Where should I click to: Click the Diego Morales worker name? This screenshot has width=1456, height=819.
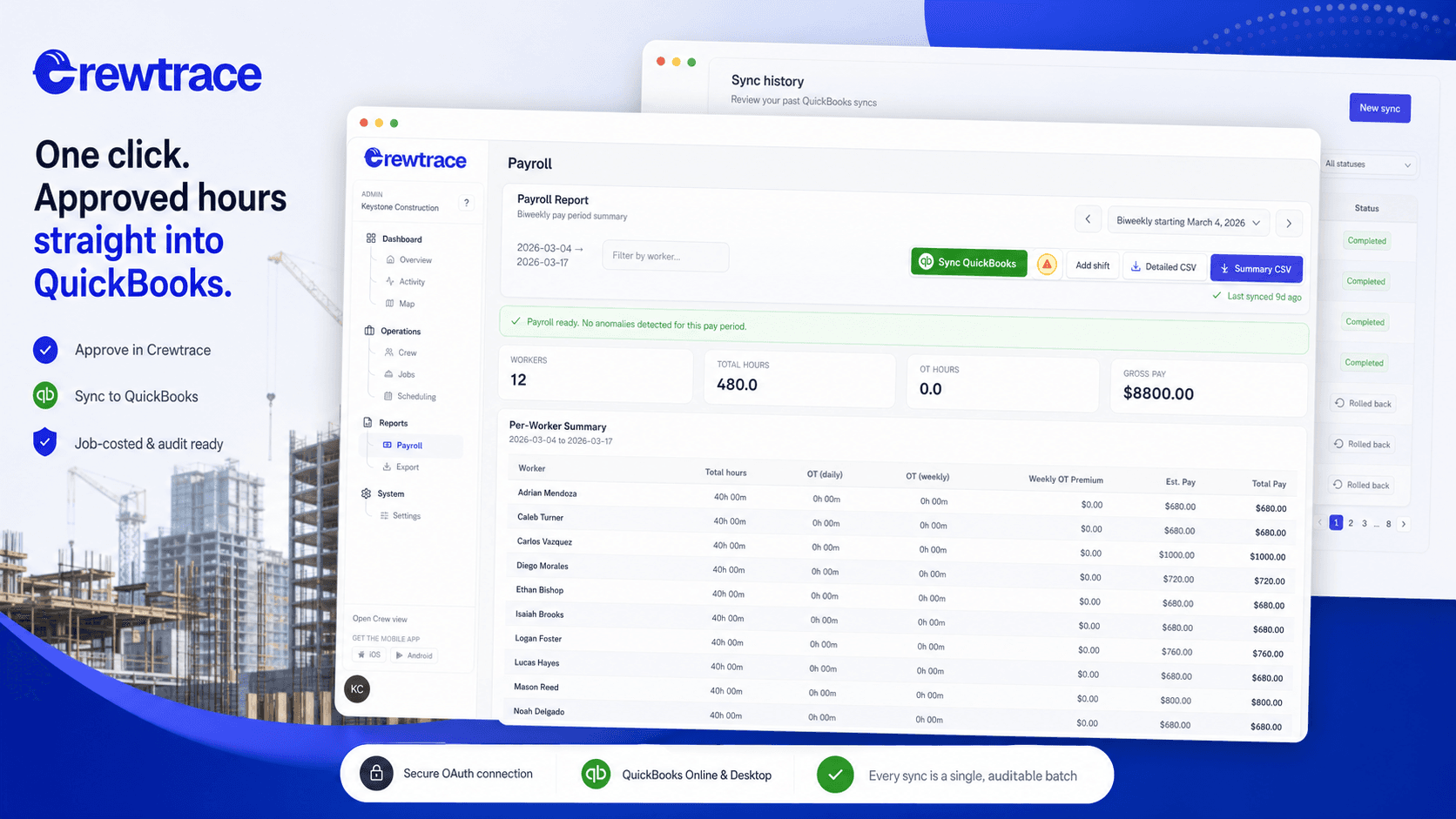(542, 566)
